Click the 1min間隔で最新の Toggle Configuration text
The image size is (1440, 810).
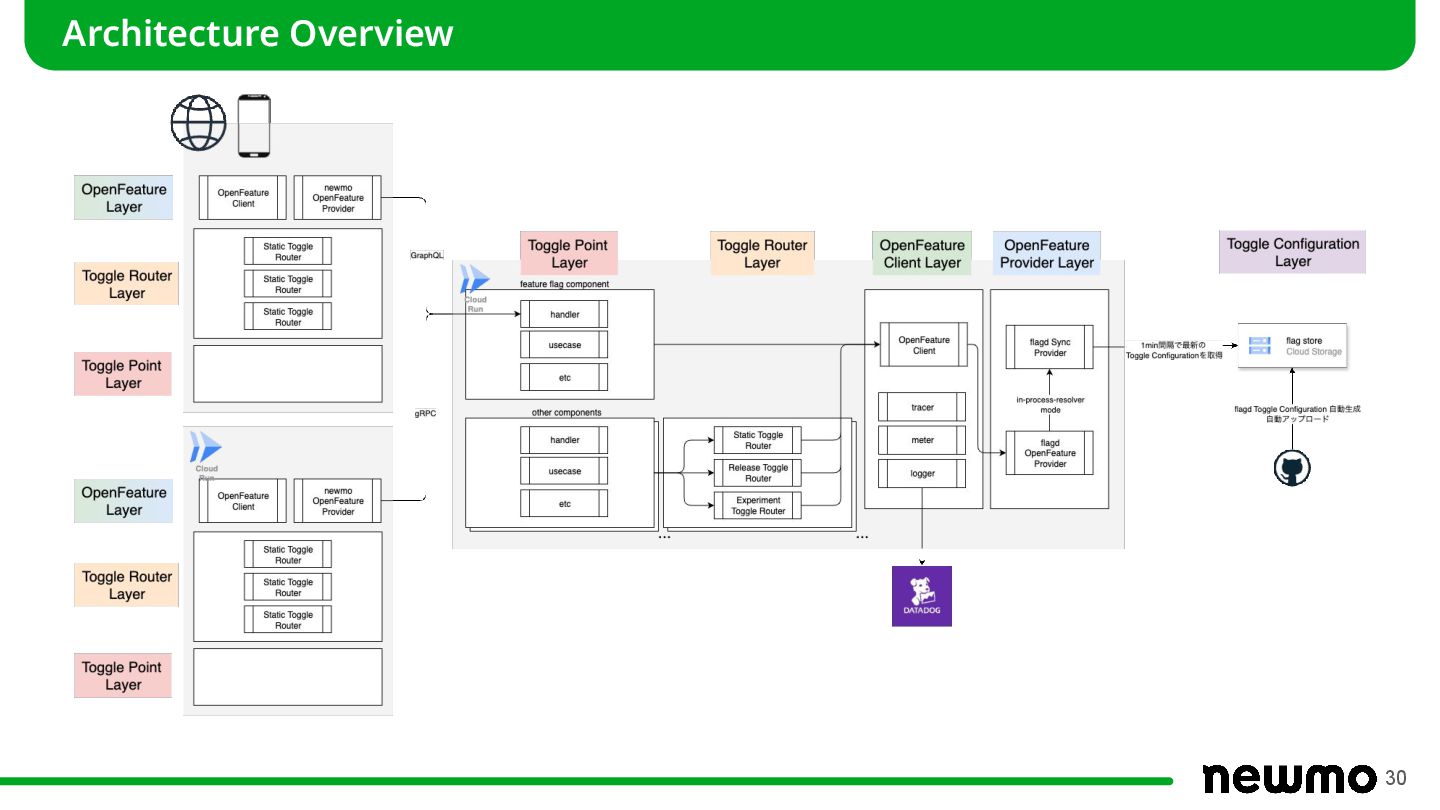pyautogui.click(x=1174, y=350)
